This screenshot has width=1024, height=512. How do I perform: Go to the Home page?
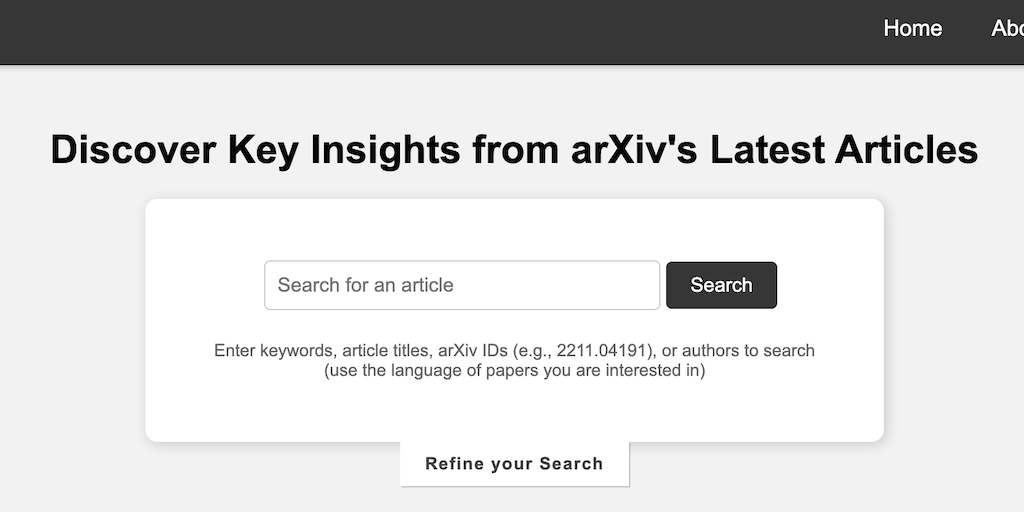(912, 29)
